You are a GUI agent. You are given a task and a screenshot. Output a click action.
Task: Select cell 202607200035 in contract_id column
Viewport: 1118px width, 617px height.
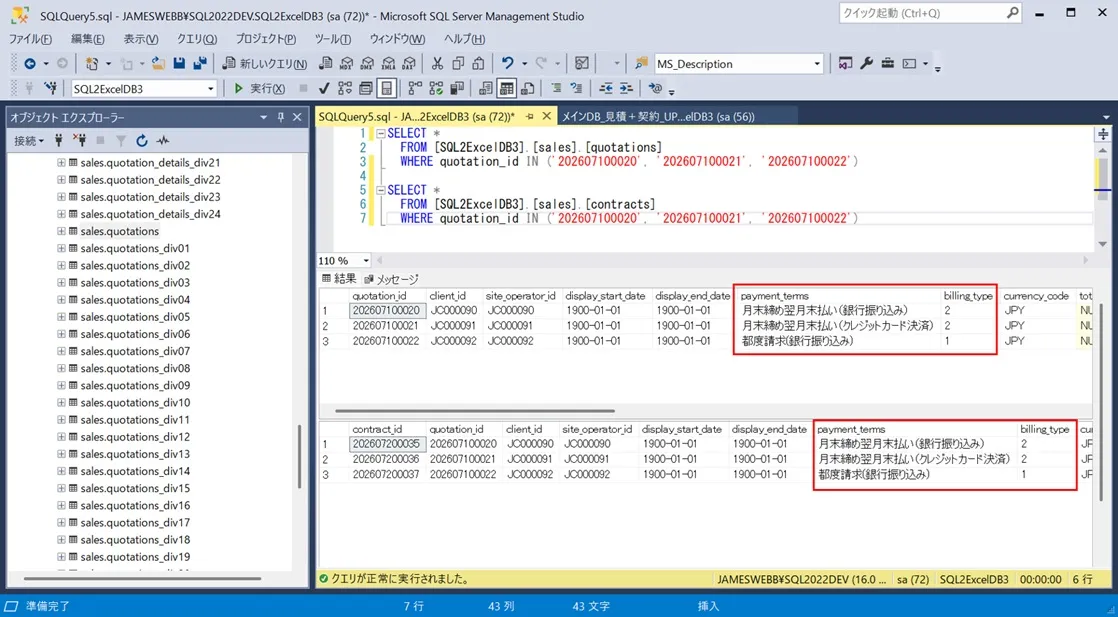388,444
